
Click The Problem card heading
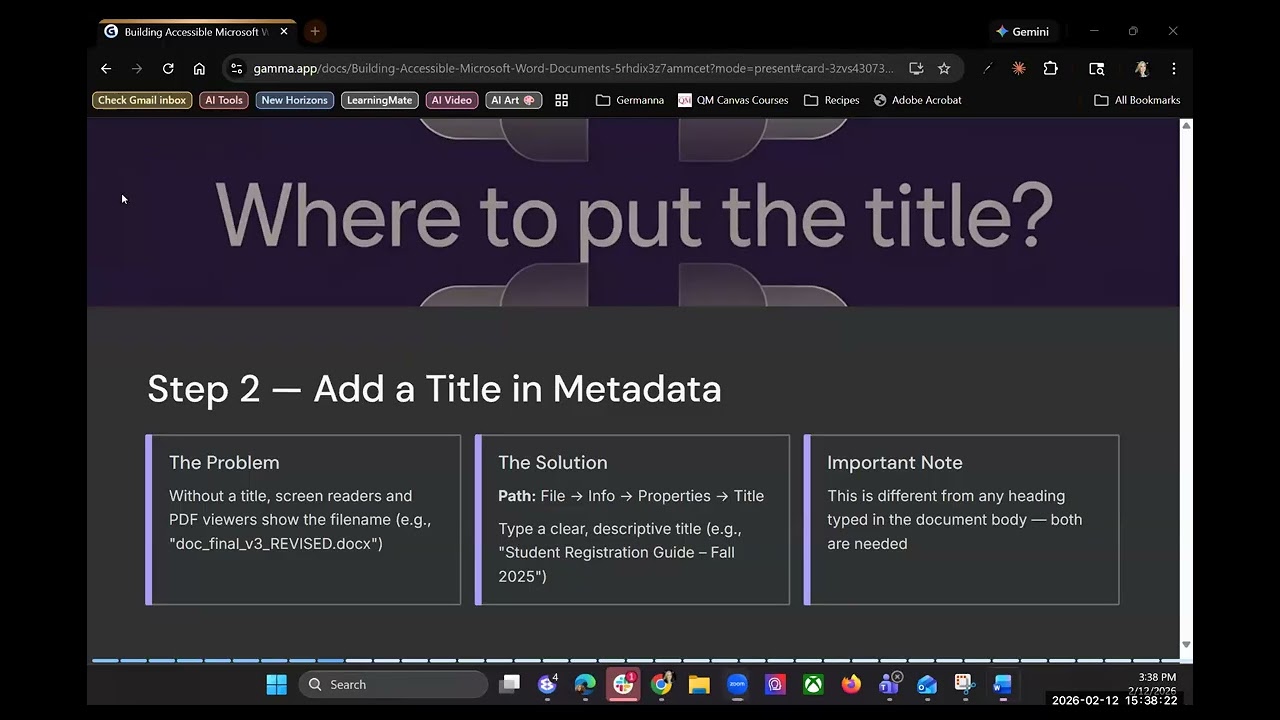[x=224, y=463]
